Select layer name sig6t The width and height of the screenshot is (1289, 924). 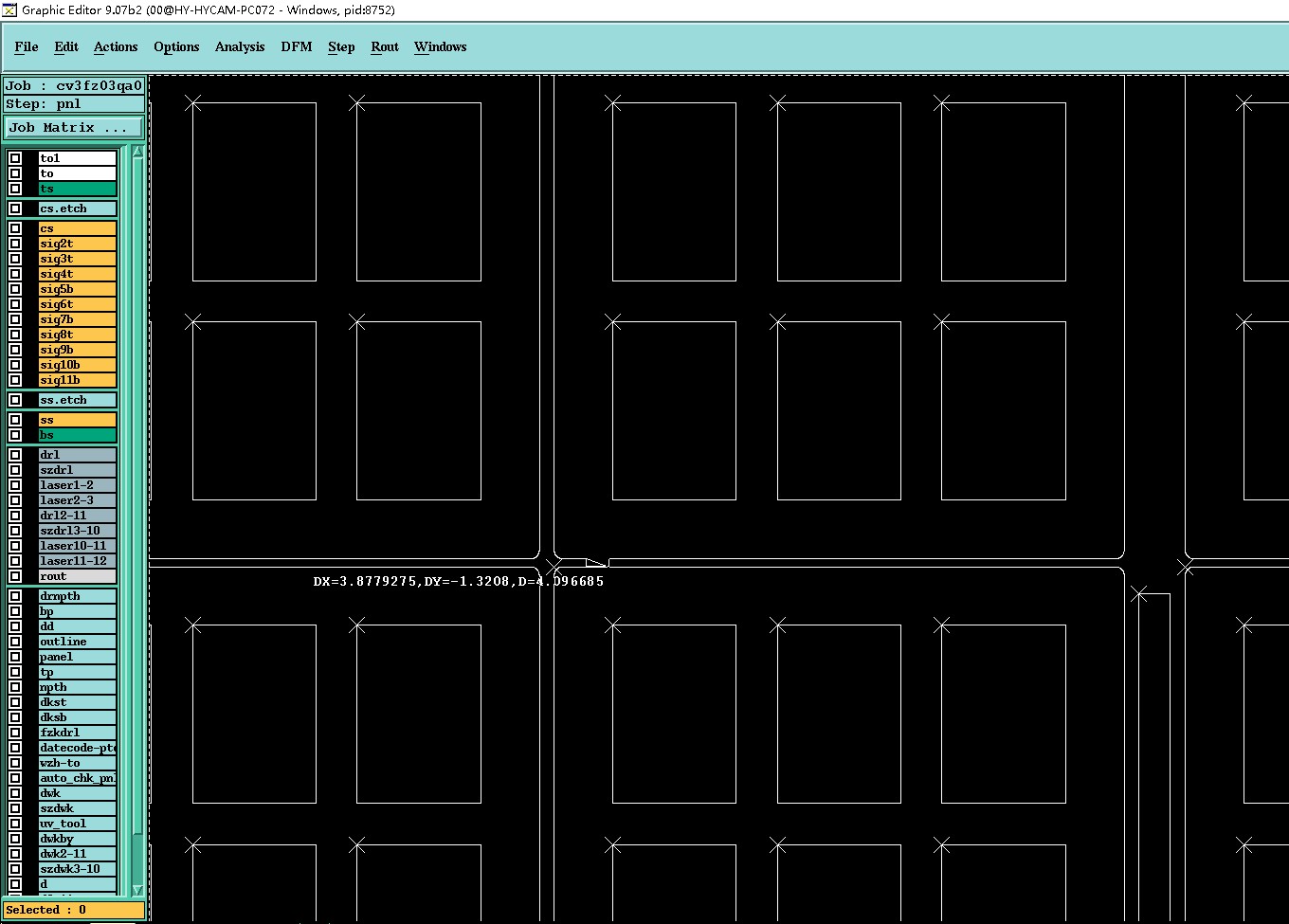78,304
